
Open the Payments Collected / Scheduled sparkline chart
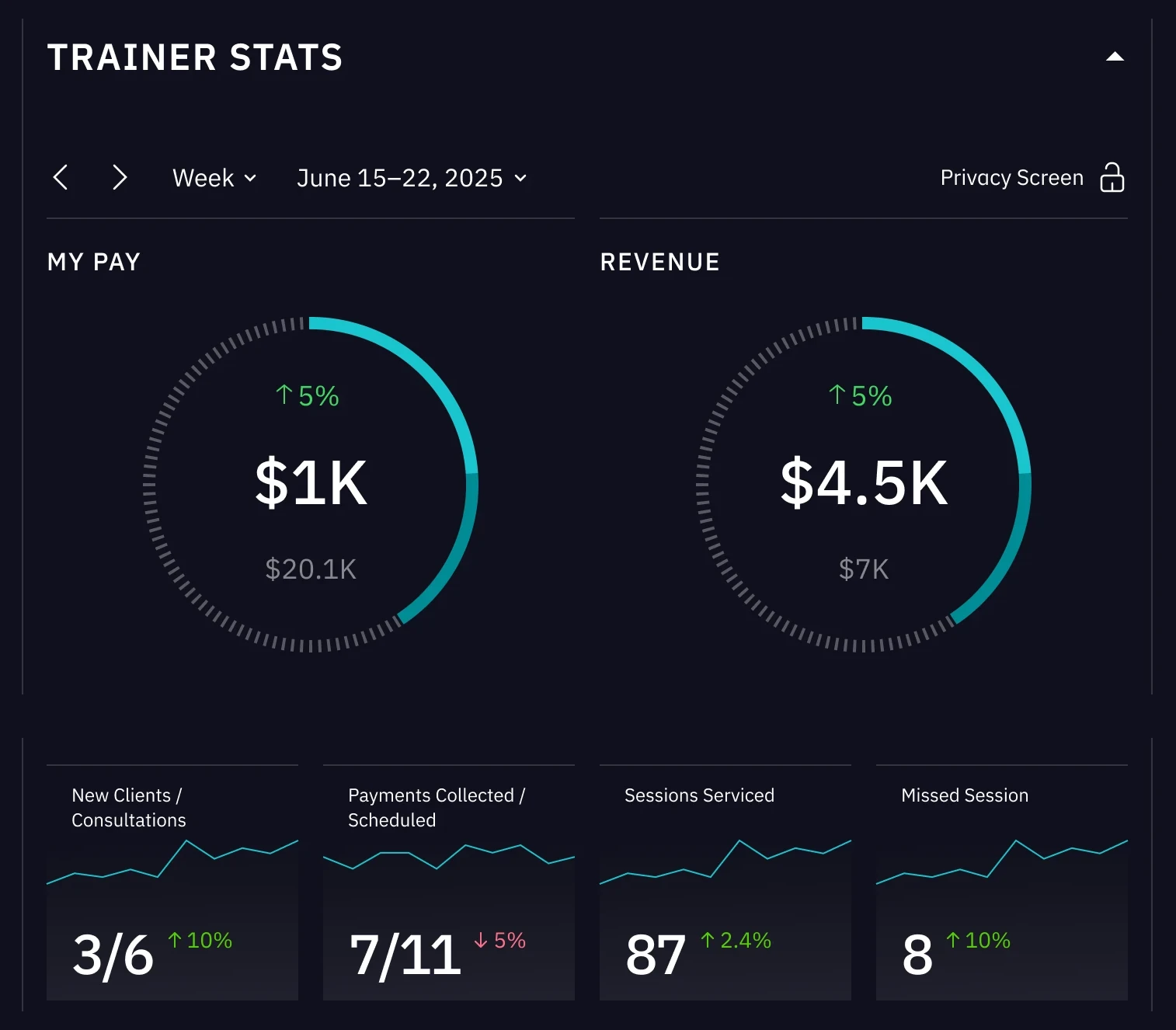(x=449, y=856)
